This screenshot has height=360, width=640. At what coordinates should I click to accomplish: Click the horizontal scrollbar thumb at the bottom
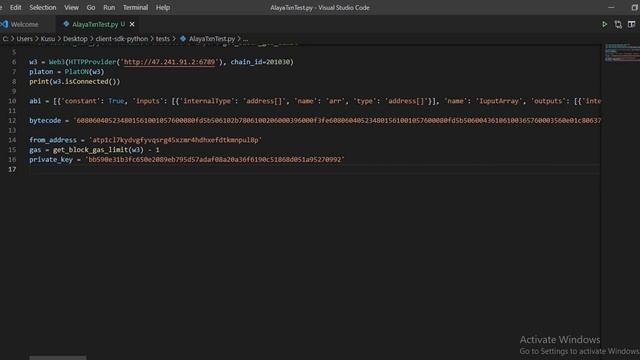click(x=58, y=358)
